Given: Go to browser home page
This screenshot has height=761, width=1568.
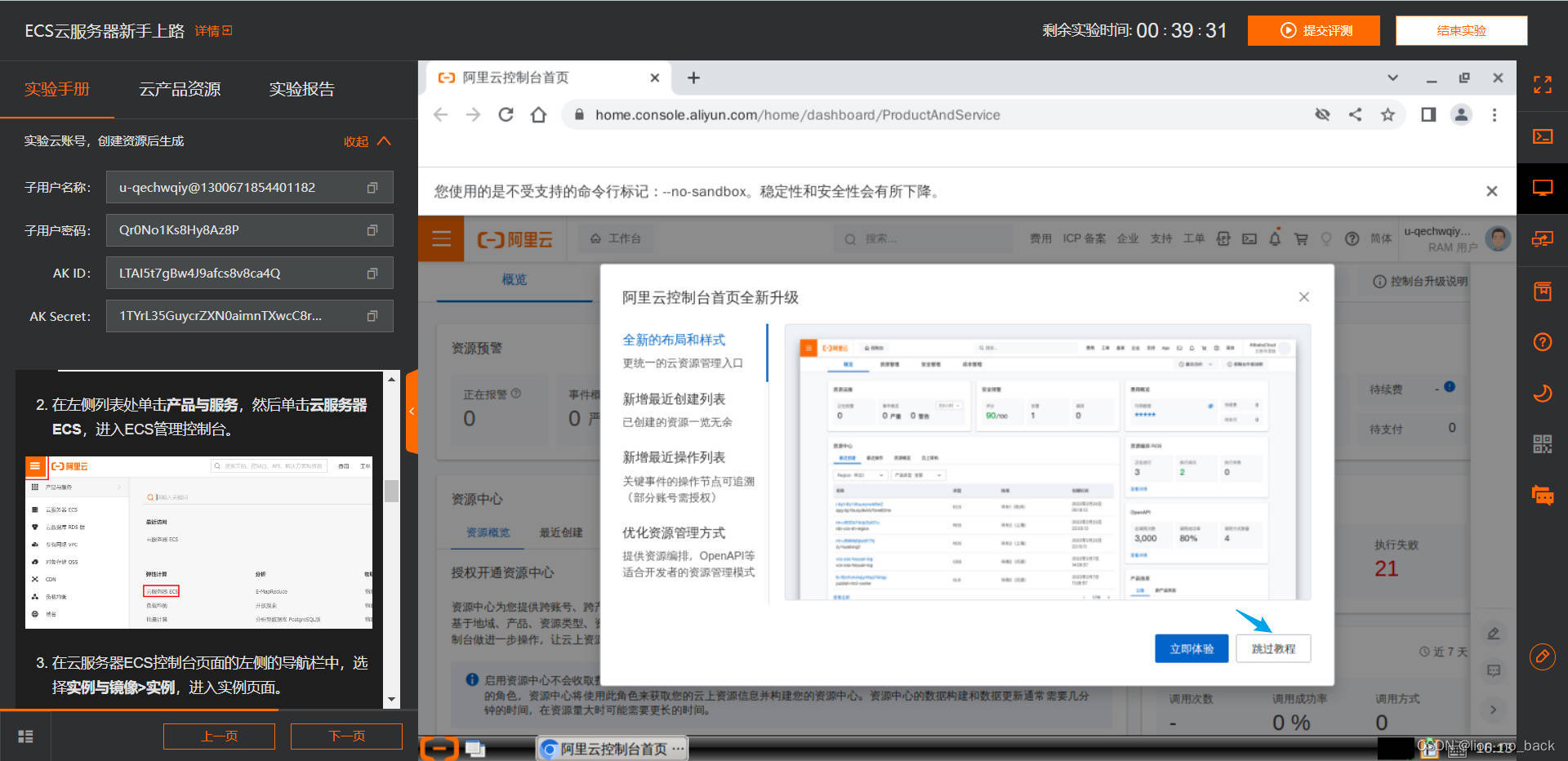Looking at the screenshot, I should [538, 115].
